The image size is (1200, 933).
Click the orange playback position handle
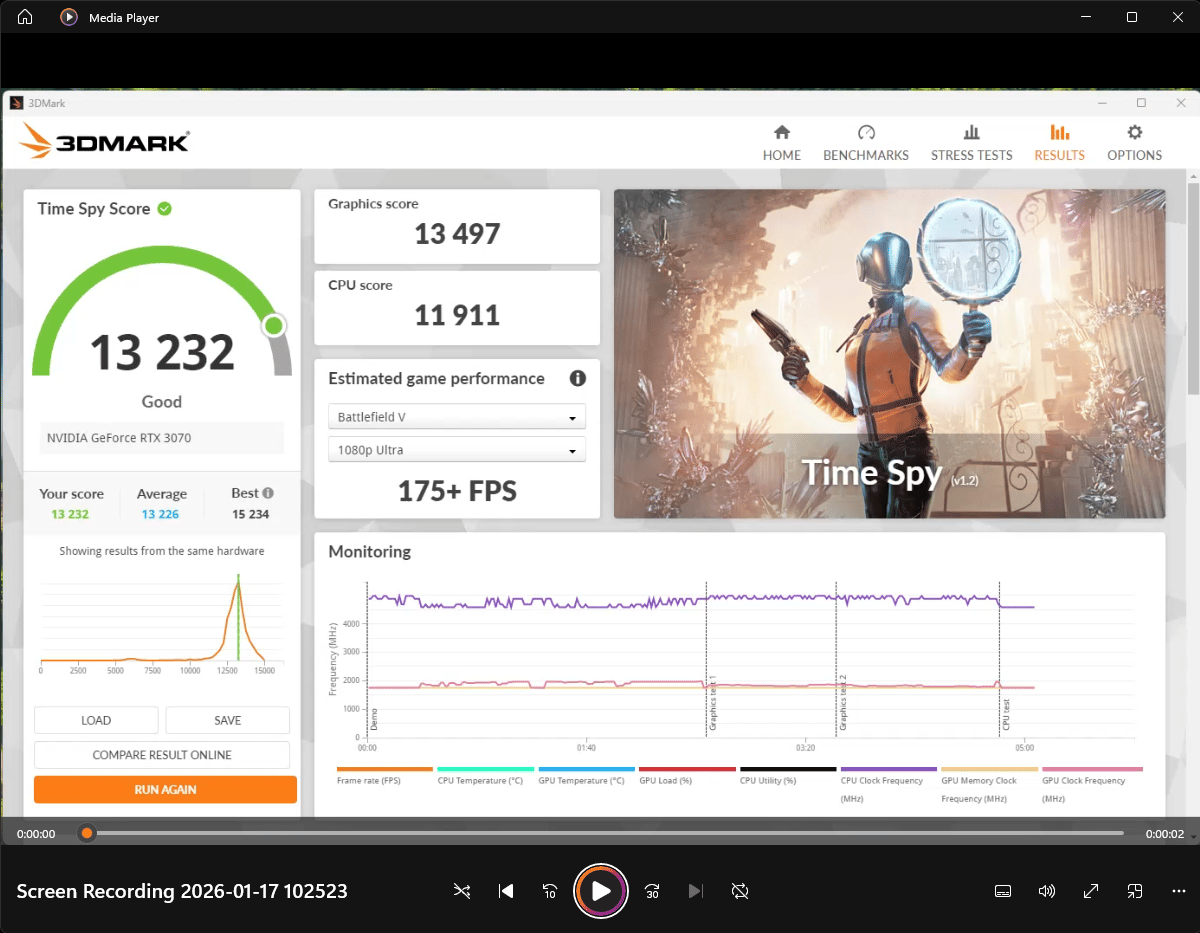pyautogui.click(x=87, y=833)
